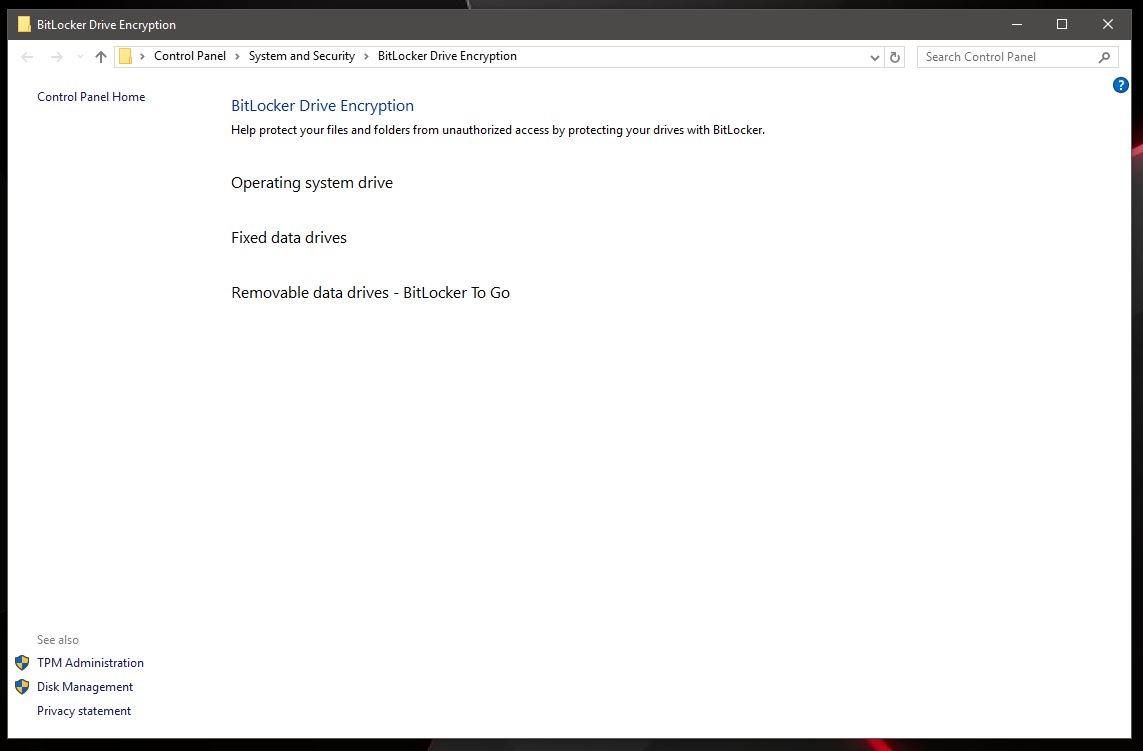
Task: Click the BitLocker Drive Encryption page title
Action: point(322,106)
